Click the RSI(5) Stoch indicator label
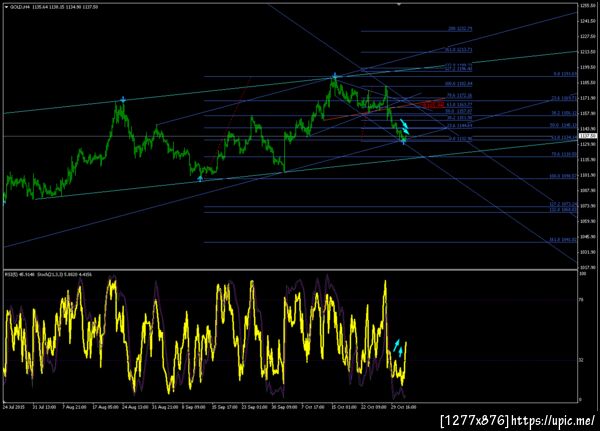Screen dimensions: 600x431 [x=48, y=274]
